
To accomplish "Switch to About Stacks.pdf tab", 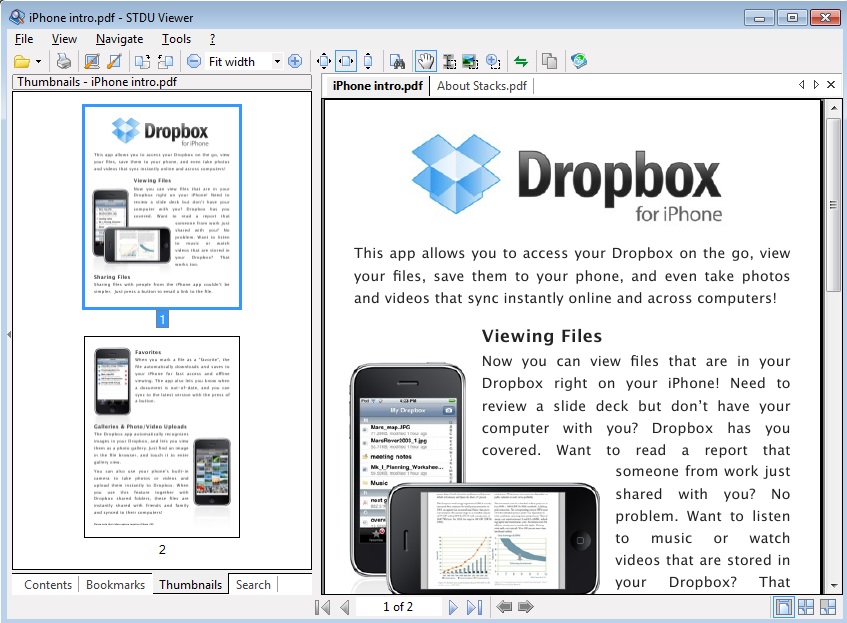I will (x=482, y=86).
